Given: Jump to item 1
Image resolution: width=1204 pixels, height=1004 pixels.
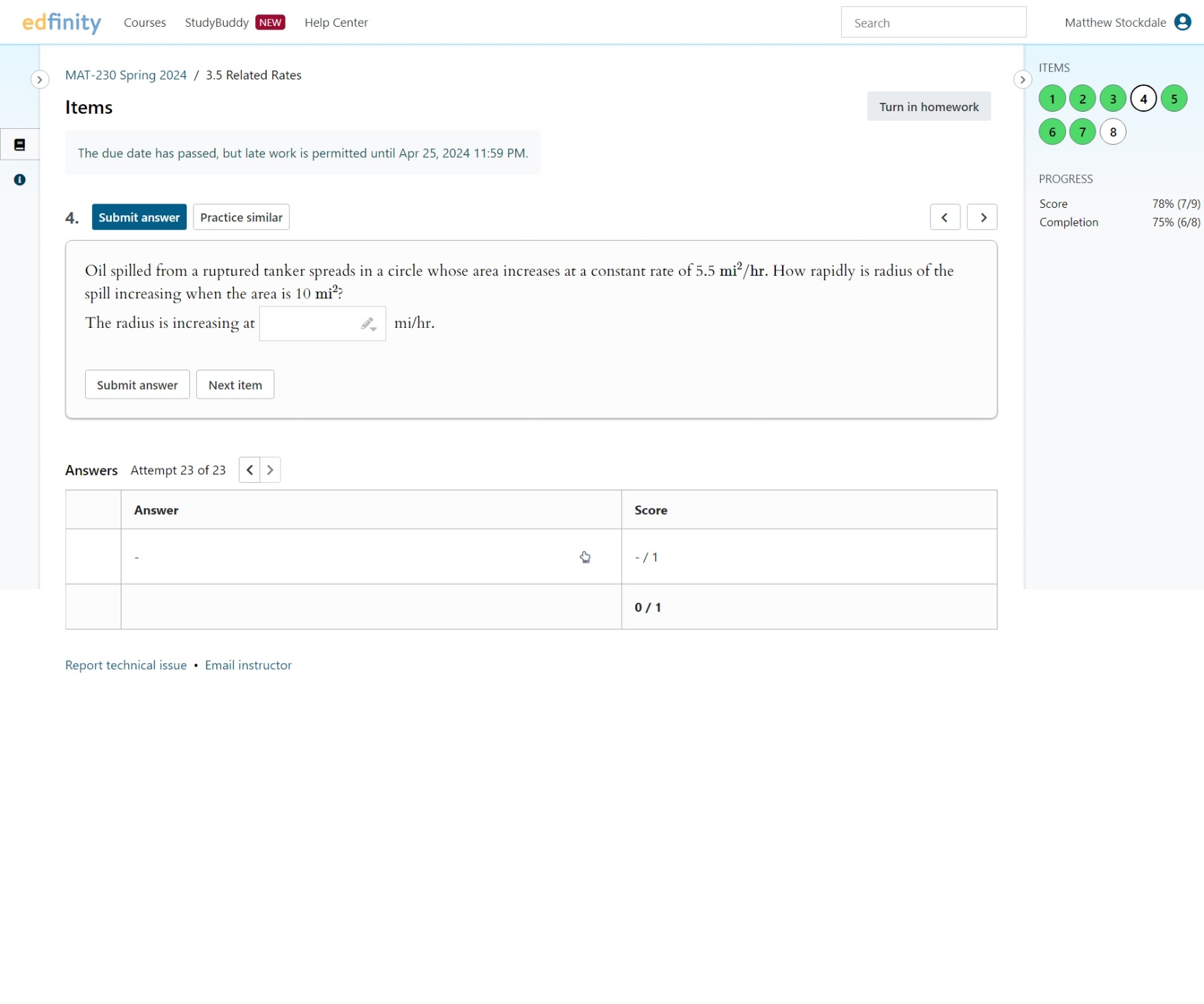Looking at the screenshot, I should pos(1052,99).
